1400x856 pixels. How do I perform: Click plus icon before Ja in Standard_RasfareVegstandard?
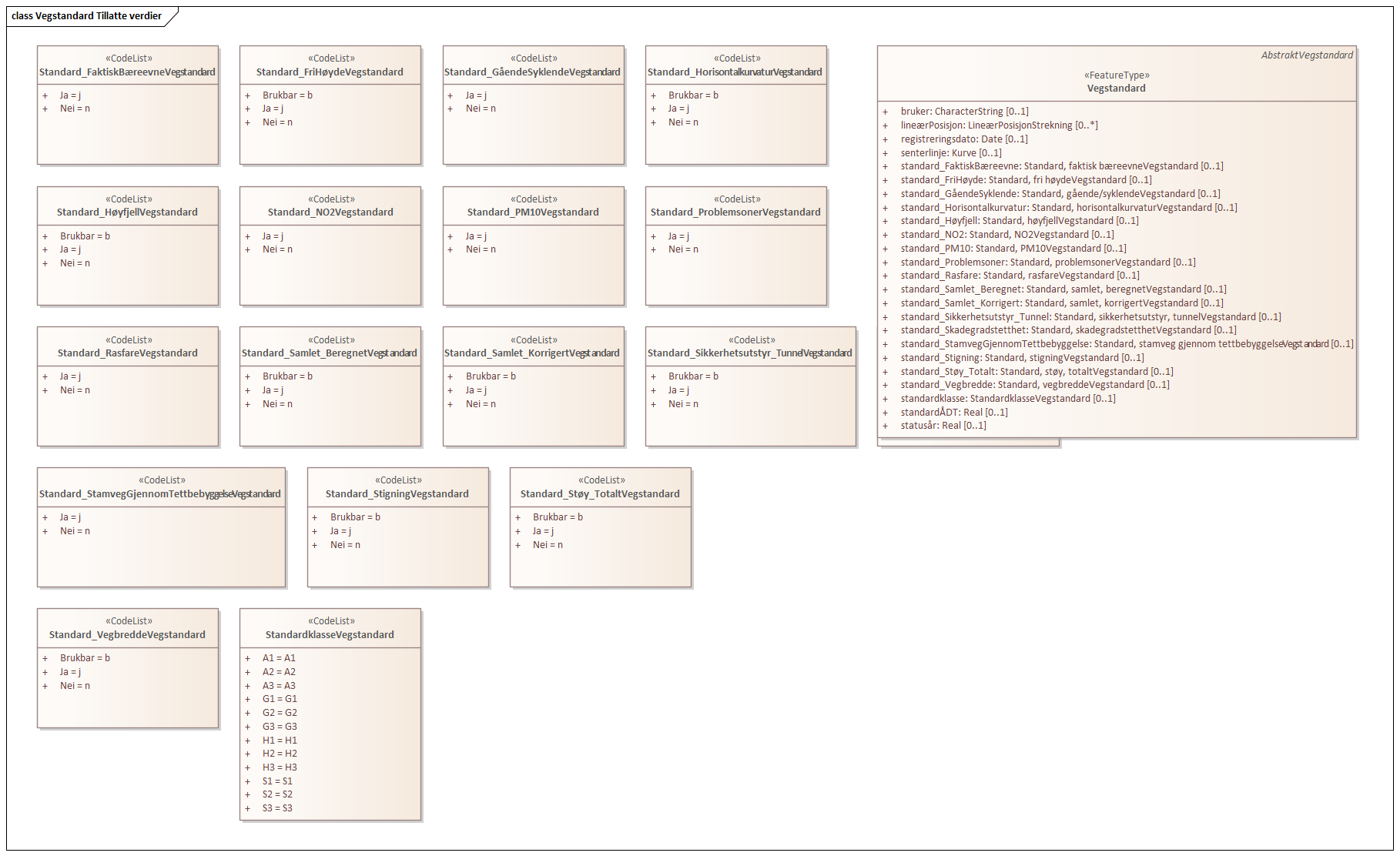coord(45,377)
